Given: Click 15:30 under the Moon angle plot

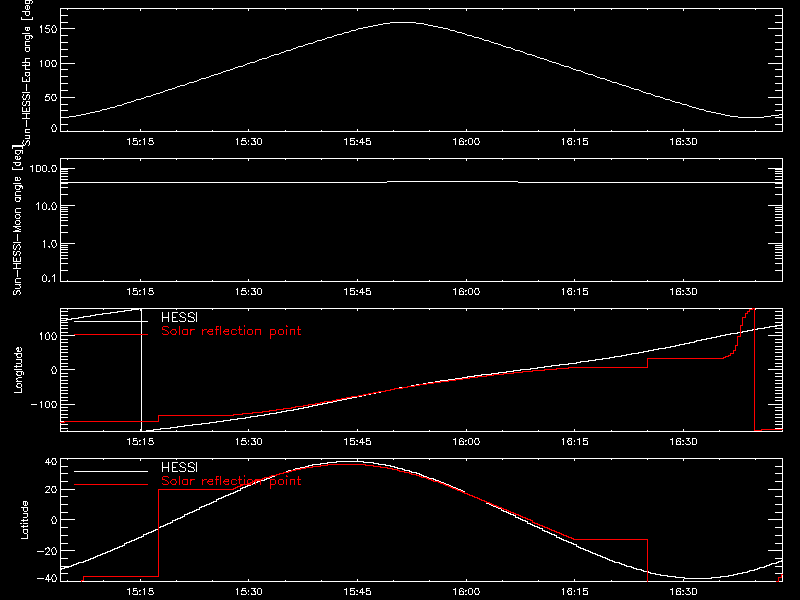Looking at the screenshot, I should click(x=248, y=291).
